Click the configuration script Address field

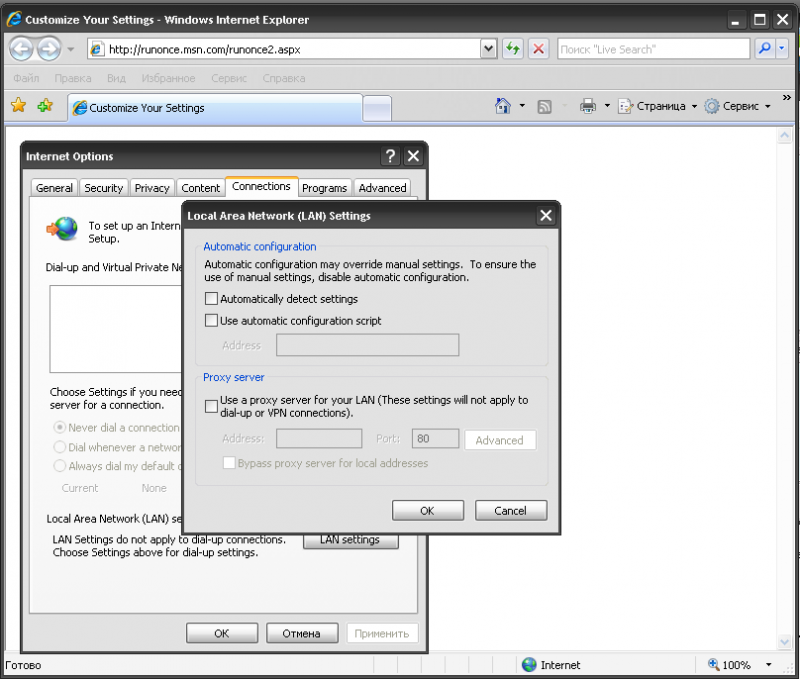point(367,345)
